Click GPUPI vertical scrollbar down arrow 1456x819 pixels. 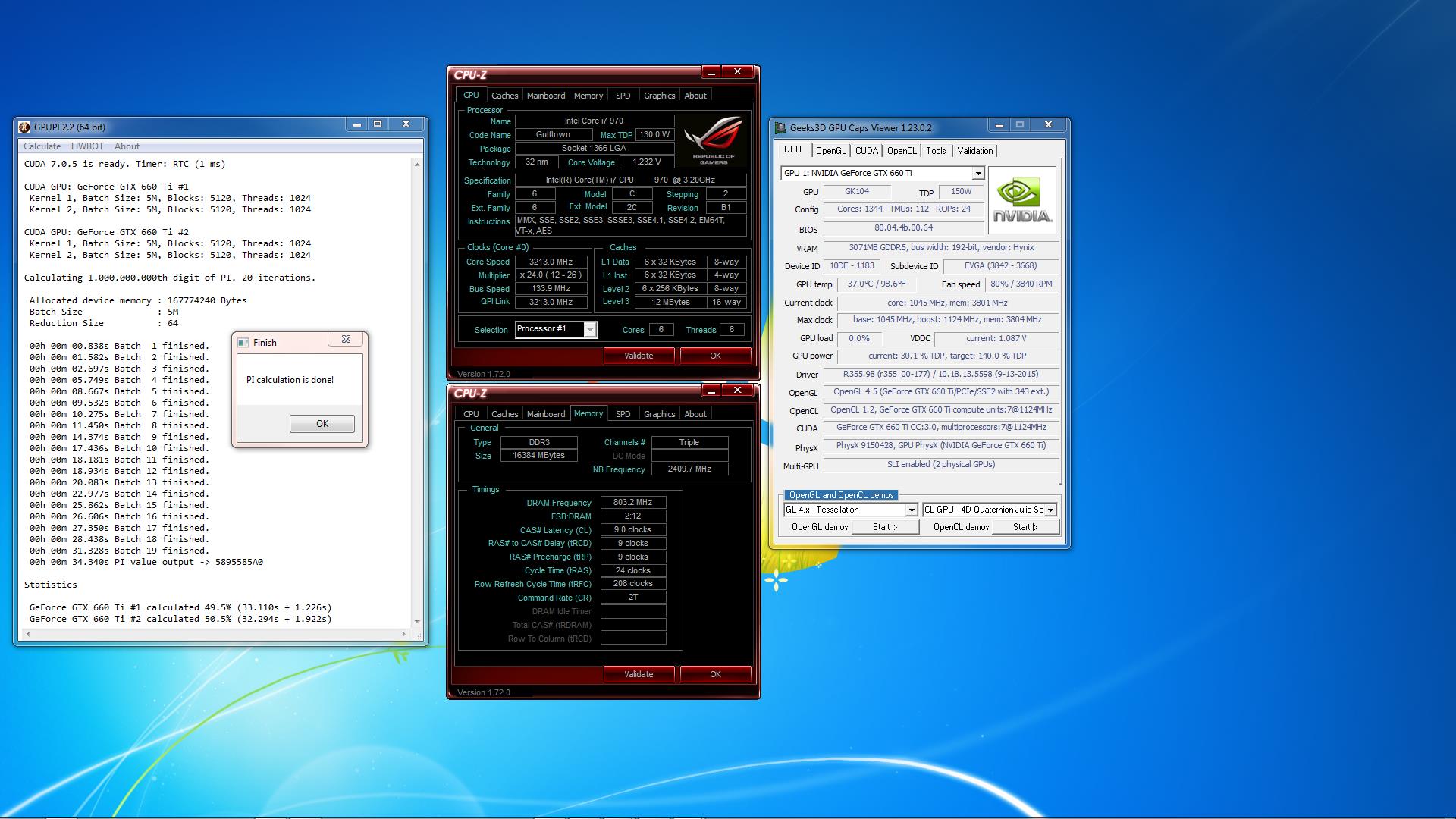pyautogui.click(x=416, y=621)
